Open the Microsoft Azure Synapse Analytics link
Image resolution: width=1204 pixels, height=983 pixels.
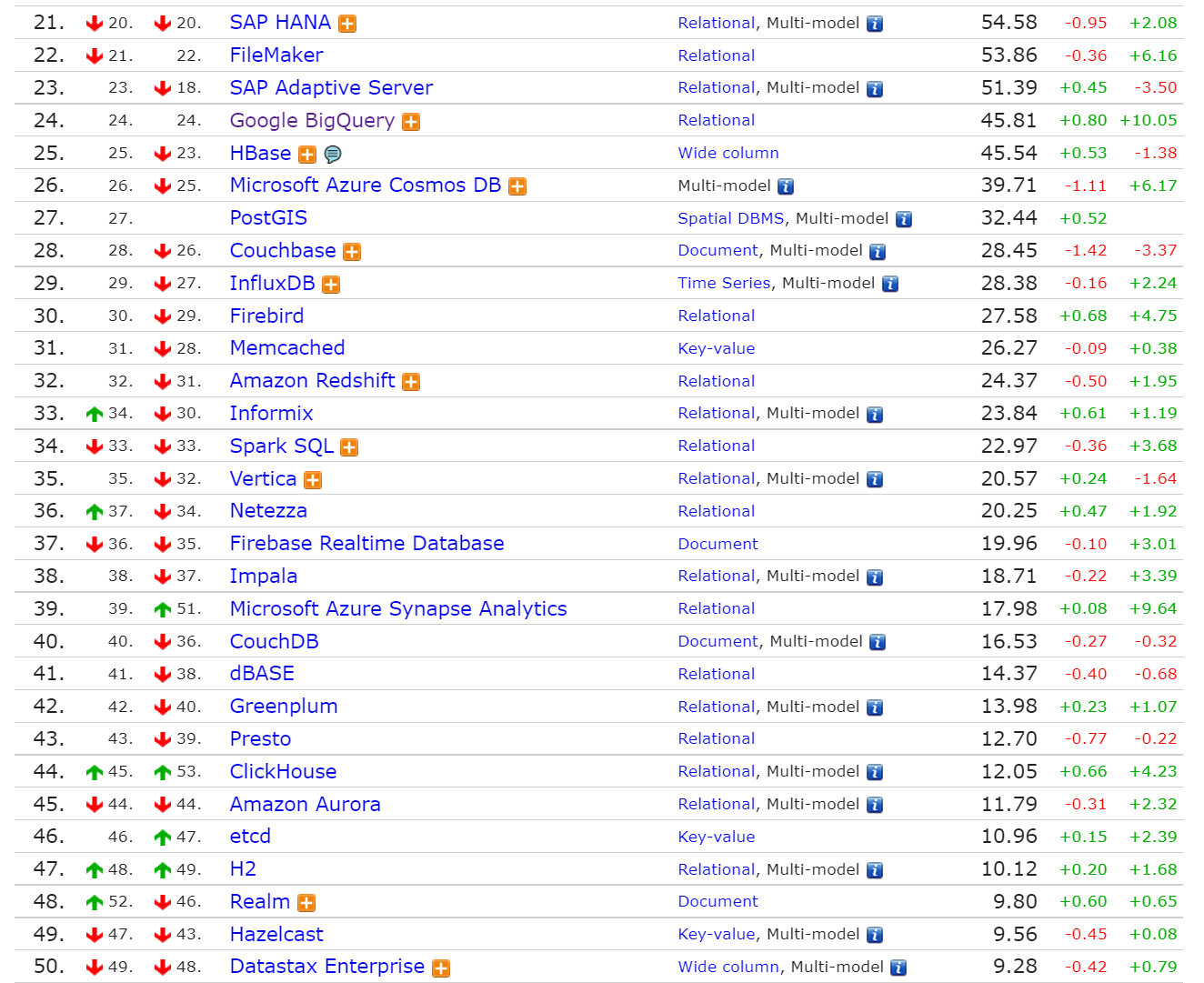(x=398, y=609)
